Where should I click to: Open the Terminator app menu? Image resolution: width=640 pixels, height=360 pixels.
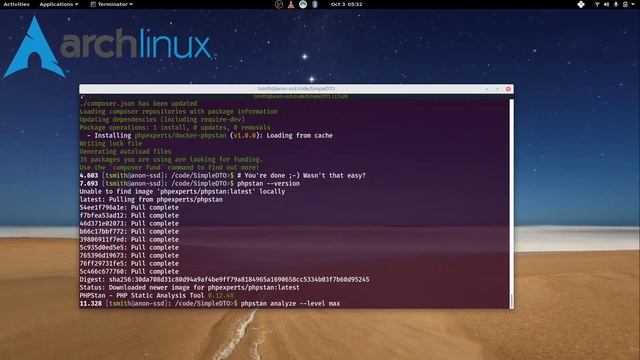111,4
